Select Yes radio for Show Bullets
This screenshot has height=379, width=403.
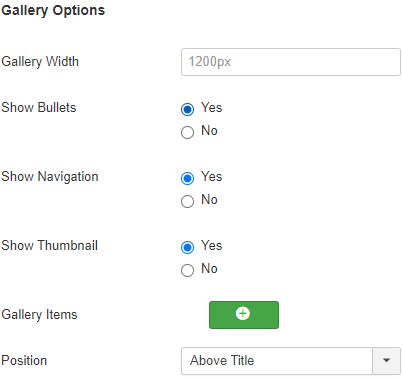[x=187, y=109]
